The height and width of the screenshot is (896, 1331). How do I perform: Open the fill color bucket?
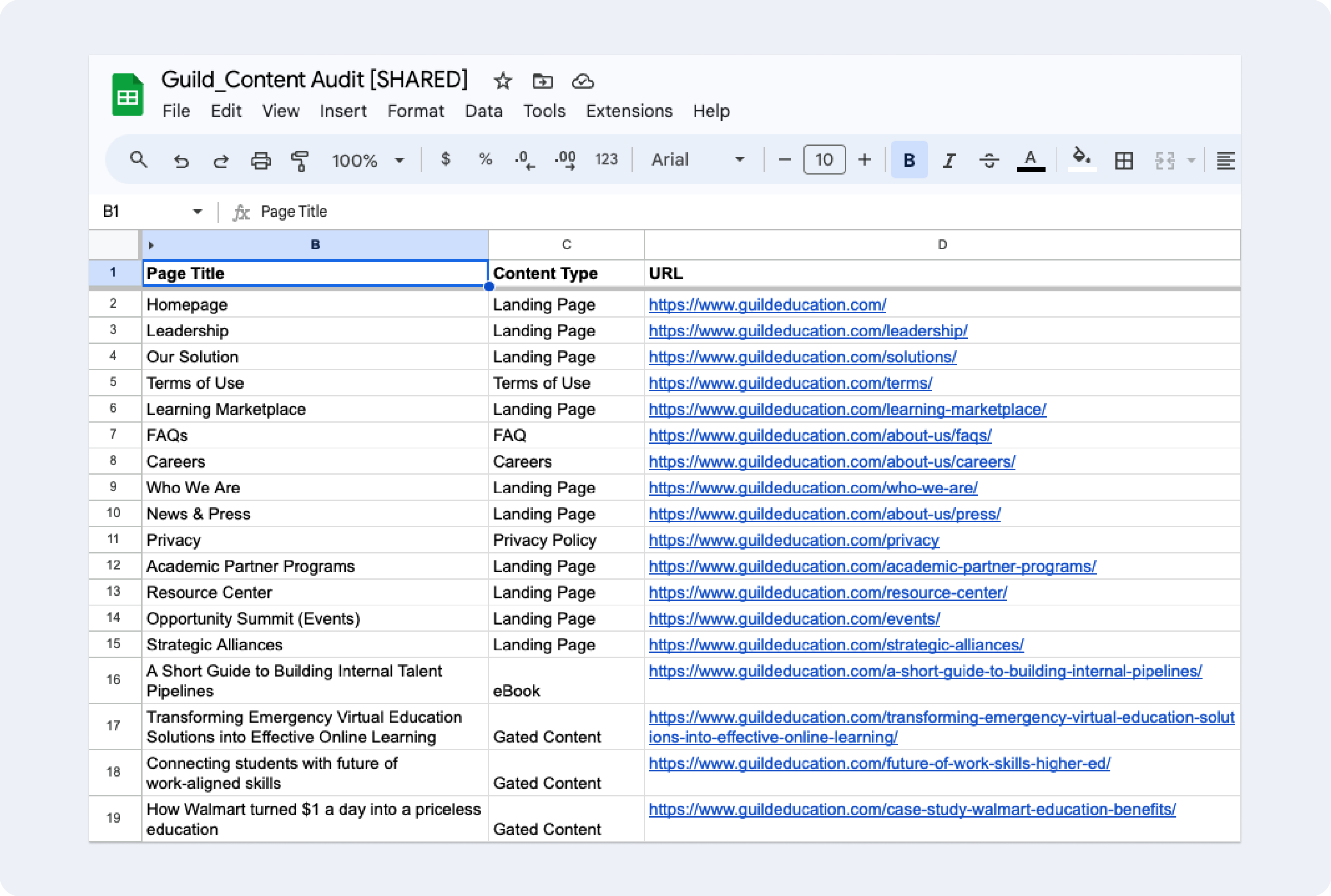point(1082,158)
